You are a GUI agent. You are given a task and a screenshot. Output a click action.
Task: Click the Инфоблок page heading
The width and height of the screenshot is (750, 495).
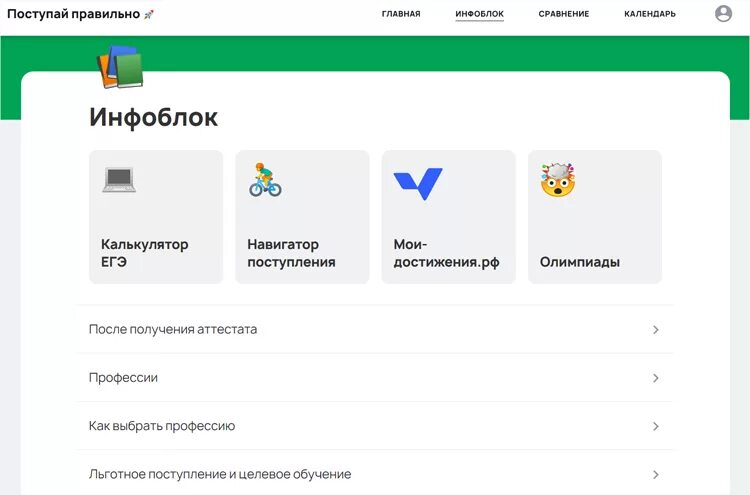pyautogui.click(x=154, y=117)
